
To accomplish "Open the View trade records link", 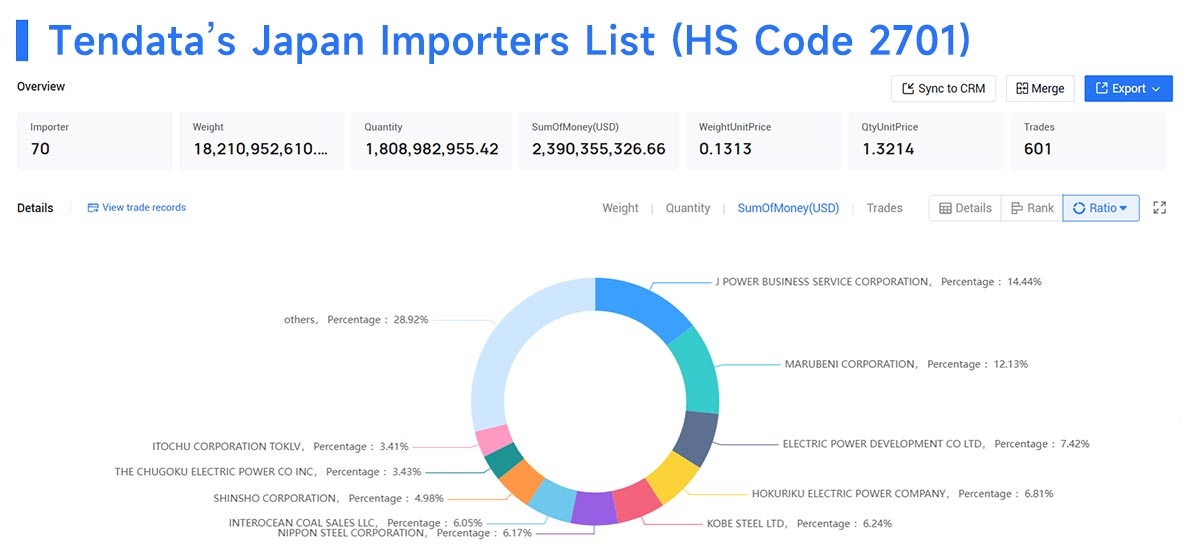I will tap(137, 207).
